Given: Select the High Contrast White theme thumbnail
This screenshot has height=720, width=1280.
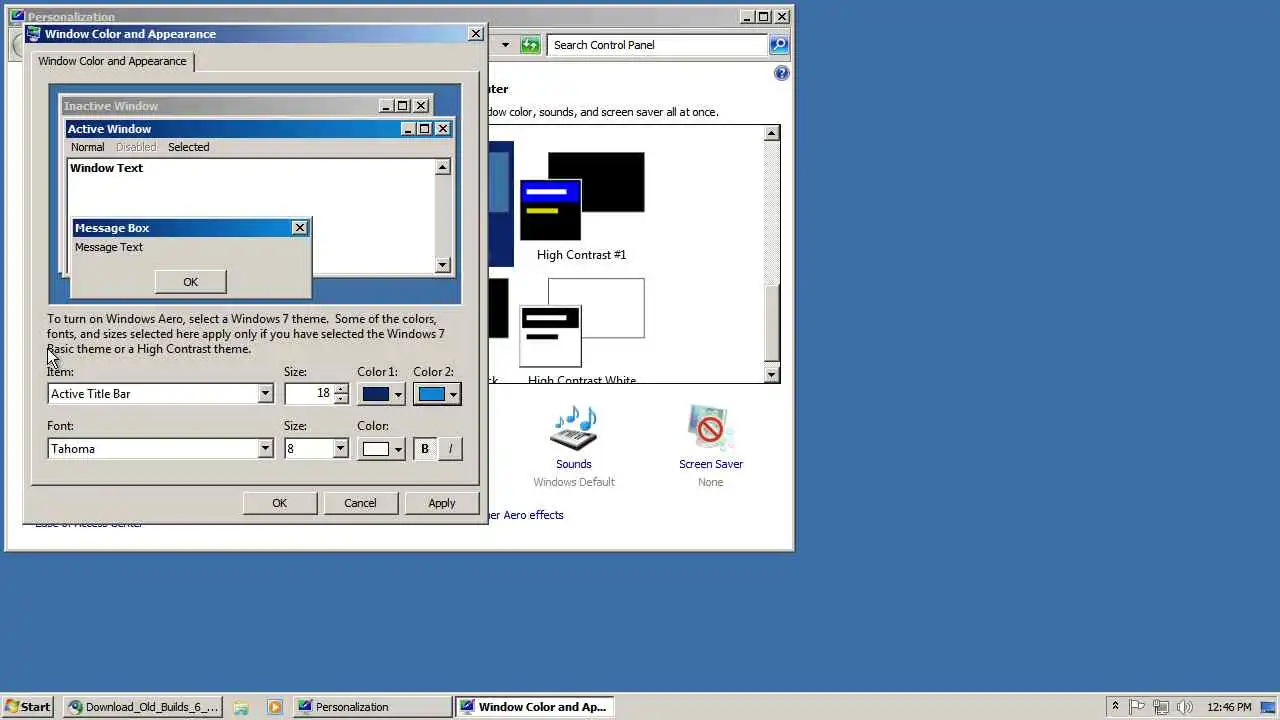Looking at the screenshot, I should (581, 322).
